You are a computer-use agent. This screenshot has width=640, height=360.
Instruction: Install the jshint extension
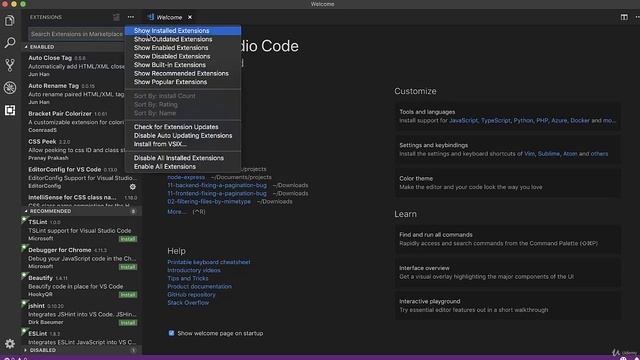[128, 323]
